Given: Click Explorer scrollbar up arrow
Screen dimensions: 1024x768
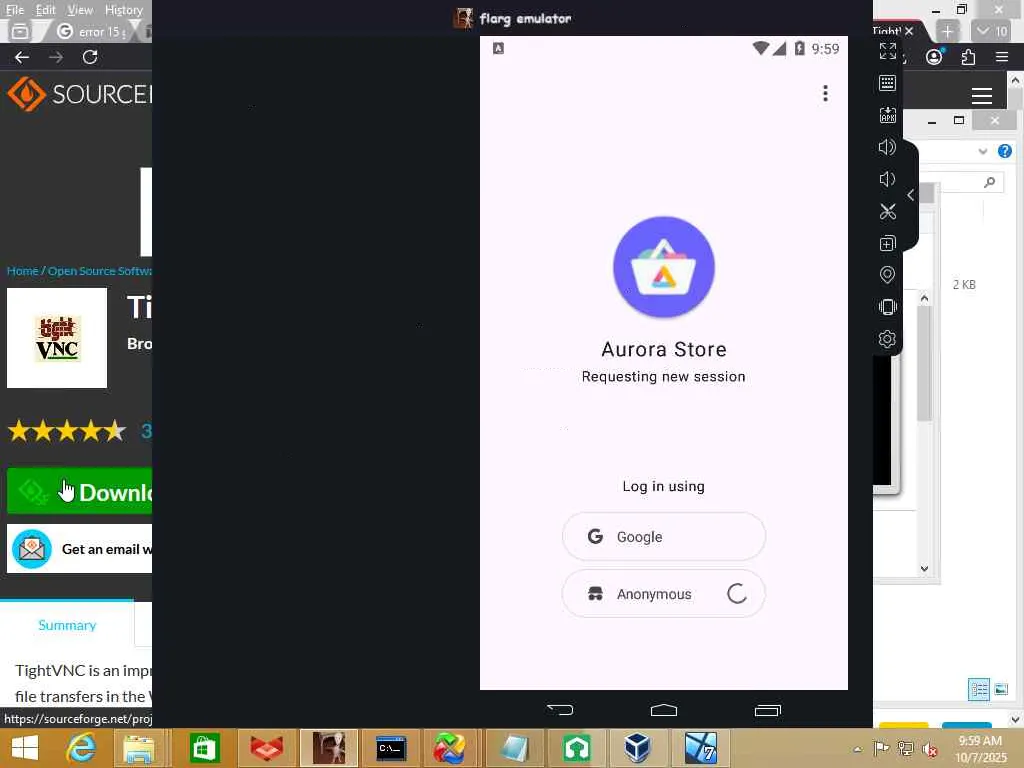Looking at the screenshot, I should [x=924, y=298].
